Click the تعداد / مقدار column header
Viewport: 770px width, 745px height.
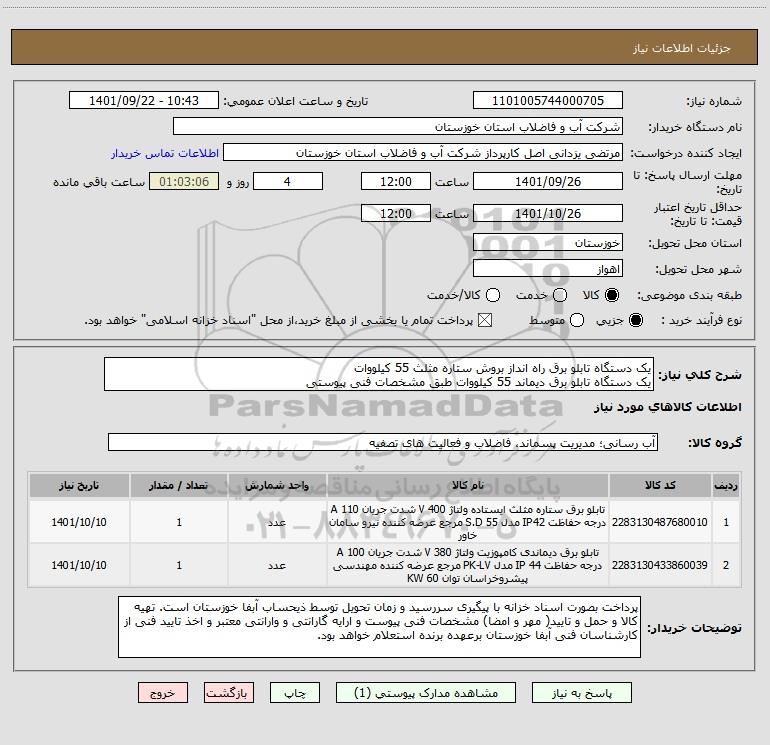point(179,486)
